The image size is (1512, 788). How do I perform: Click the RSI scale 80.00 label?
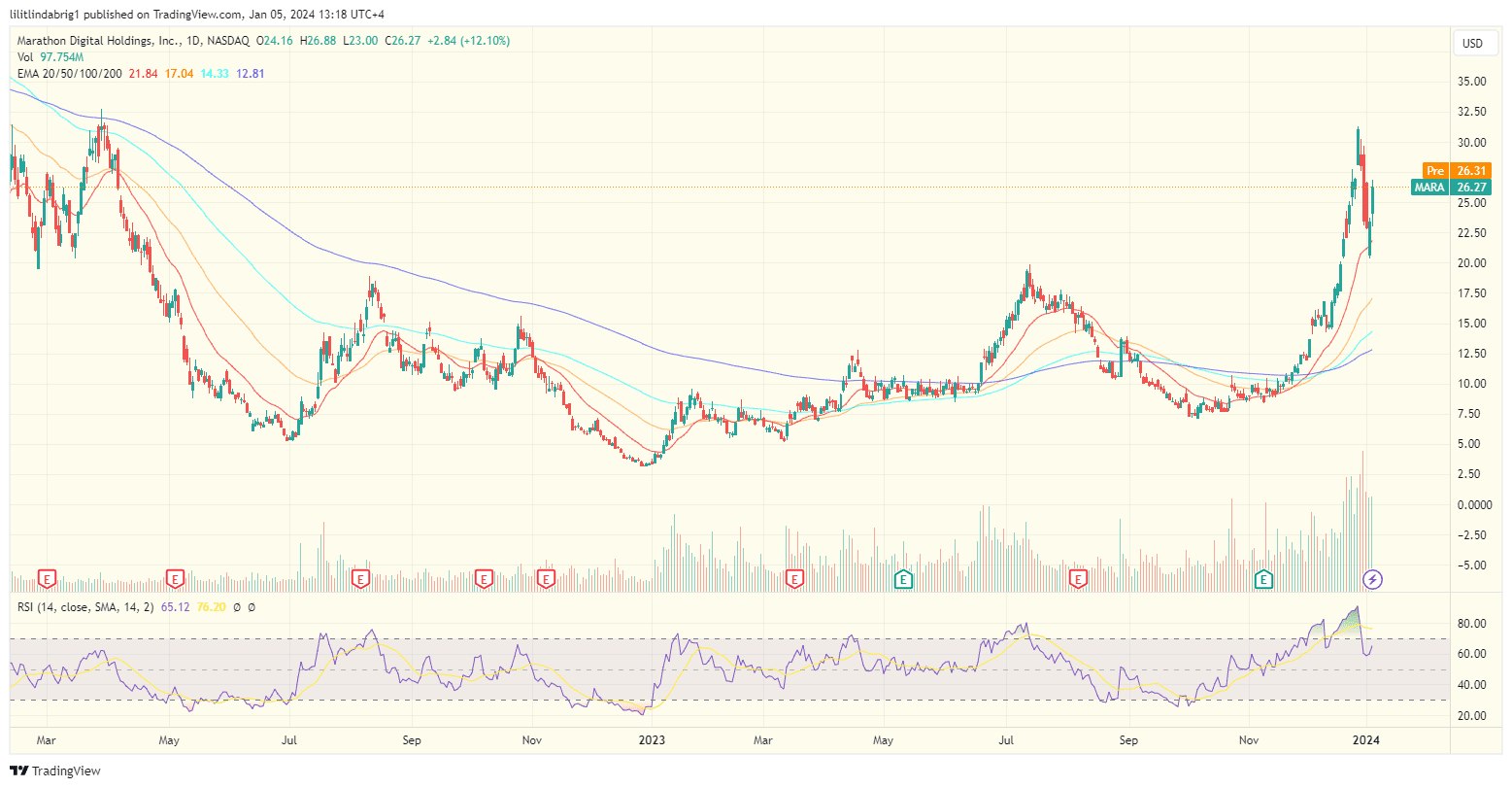pos(1473,624)
